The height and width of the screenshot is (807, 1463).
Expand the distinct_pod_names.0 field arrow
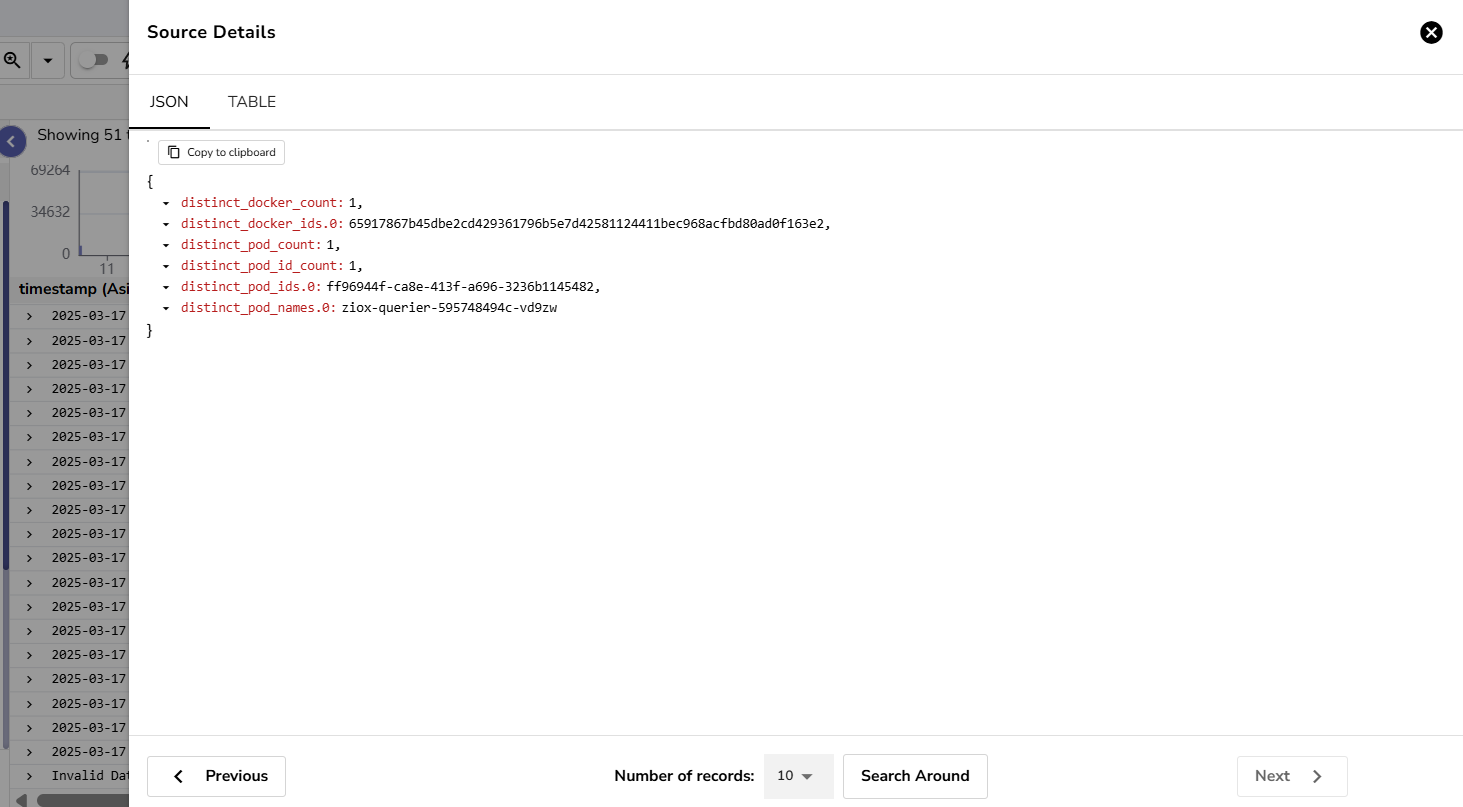pyautogui.click(x=166, y=307)
